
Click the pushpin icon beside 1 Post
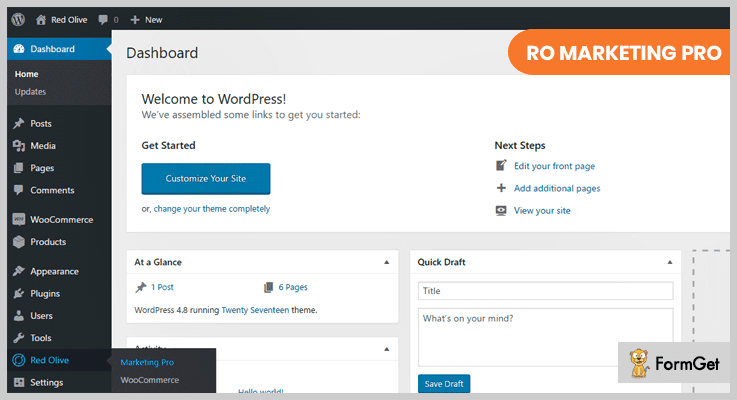(141, 287)
